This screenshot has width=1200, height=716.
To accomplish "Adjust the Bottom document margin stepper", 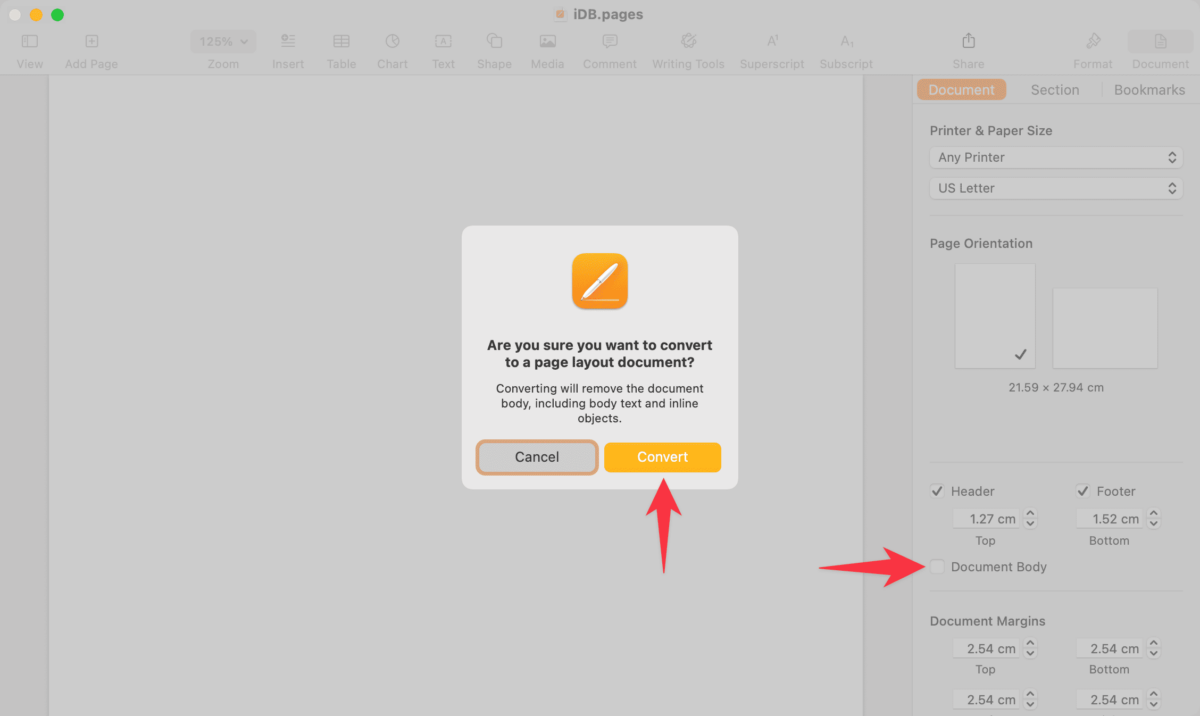I will pos(1154,648).
